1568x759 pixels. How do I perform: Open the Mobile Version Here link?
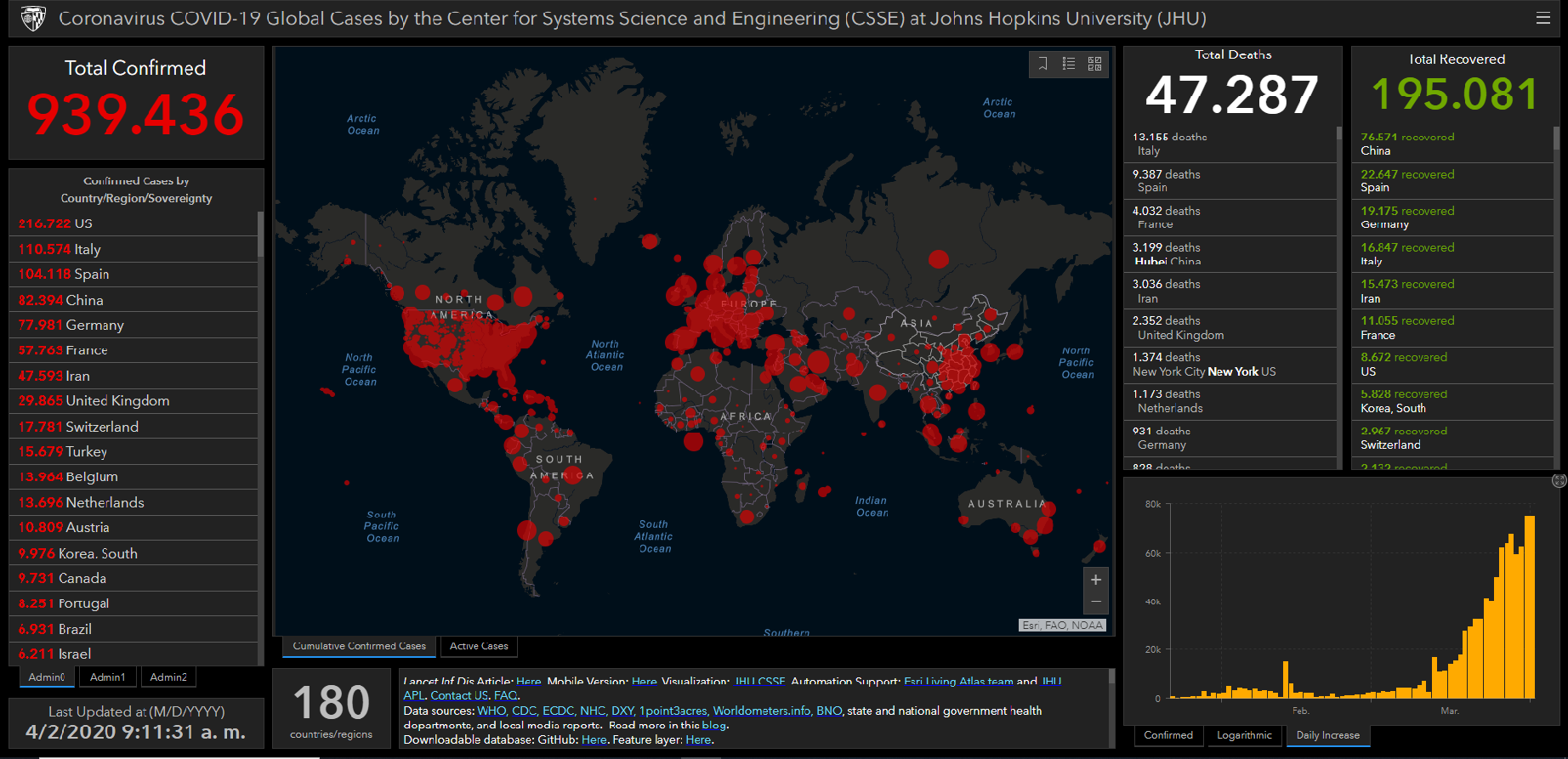644,682
